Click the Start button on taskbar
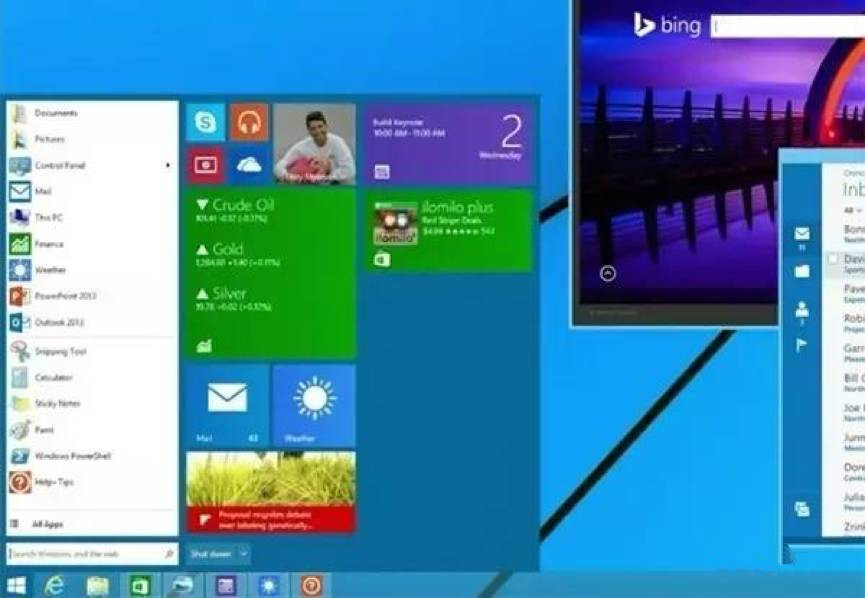The image size is (865, 598). tap(17, 585)
